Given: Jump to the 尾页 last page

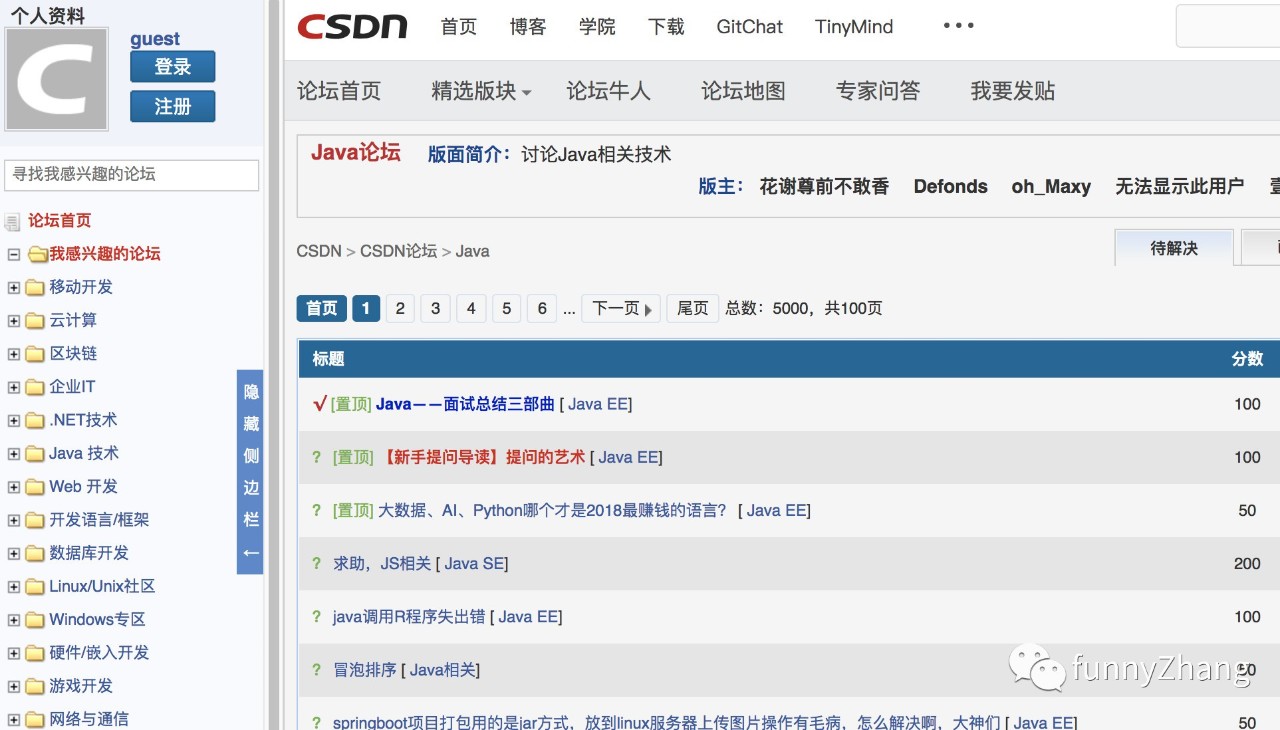Looking at the screenshot, I should click(x=692, y=308).
